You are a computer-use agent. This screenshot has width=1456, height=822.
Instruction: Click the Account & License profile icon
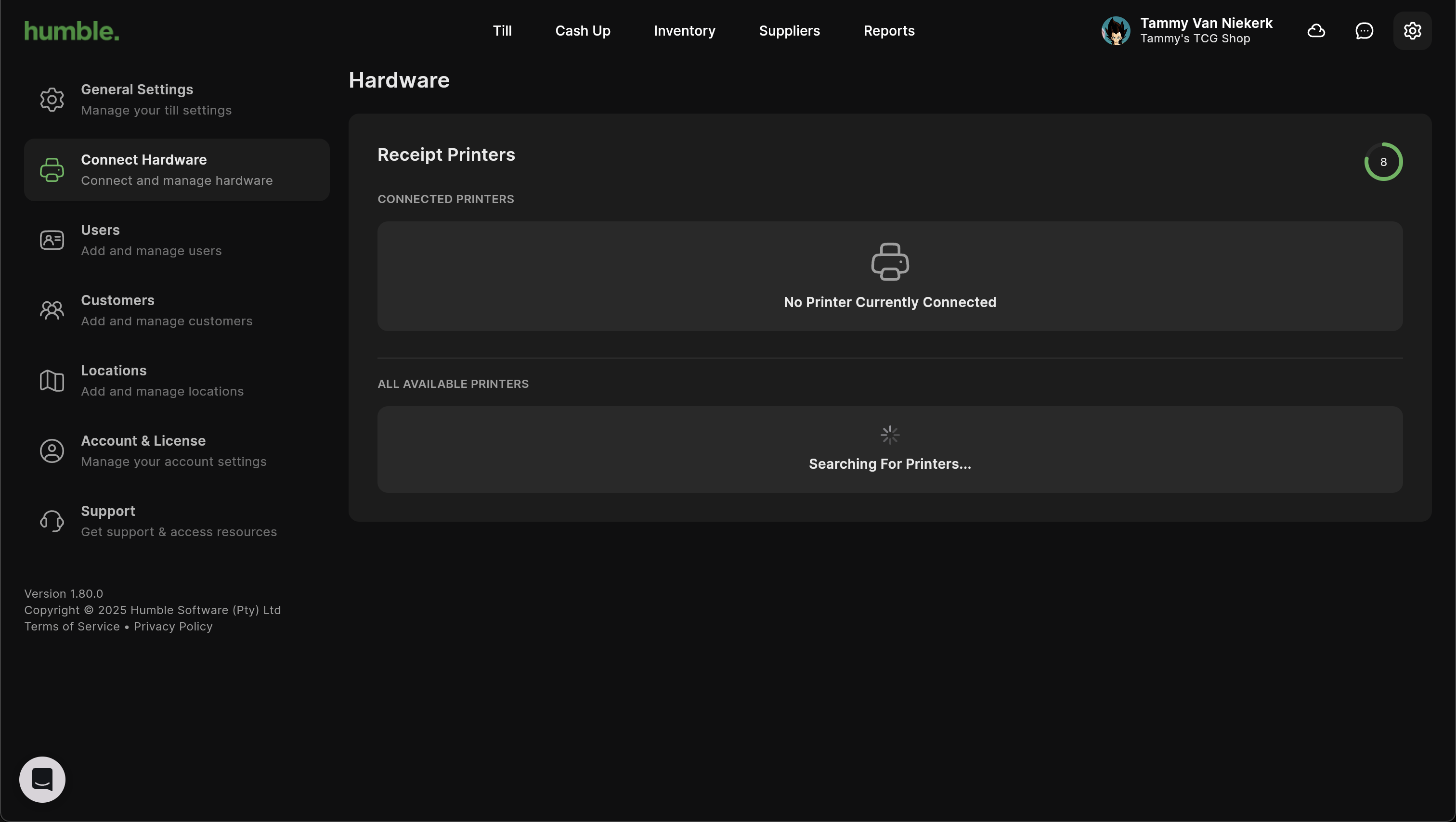click(x=52, y=451)
